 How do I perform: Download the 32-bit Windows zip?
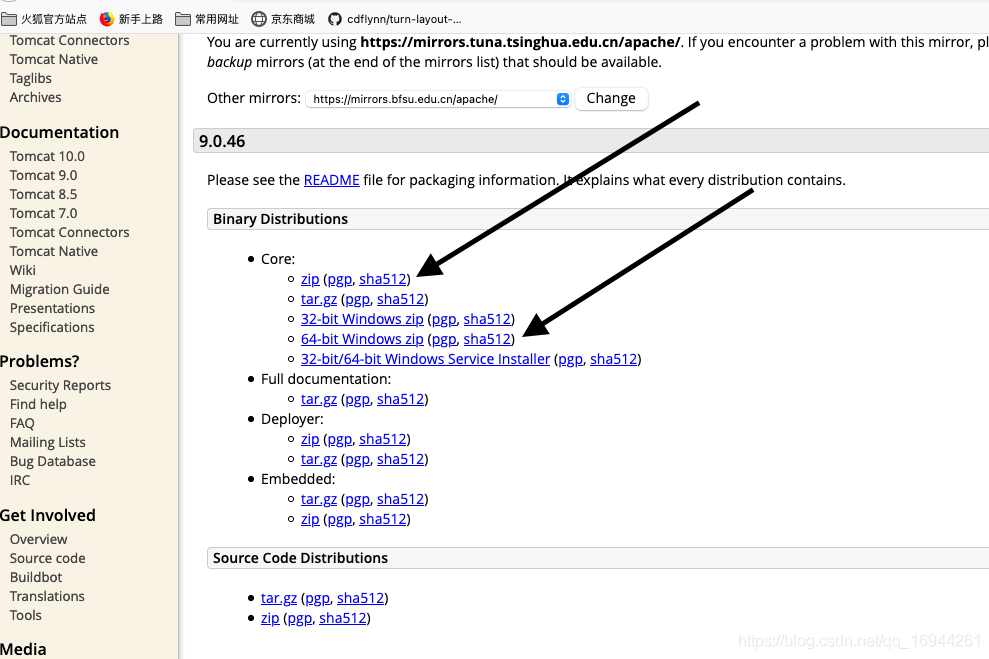[362, 319]
